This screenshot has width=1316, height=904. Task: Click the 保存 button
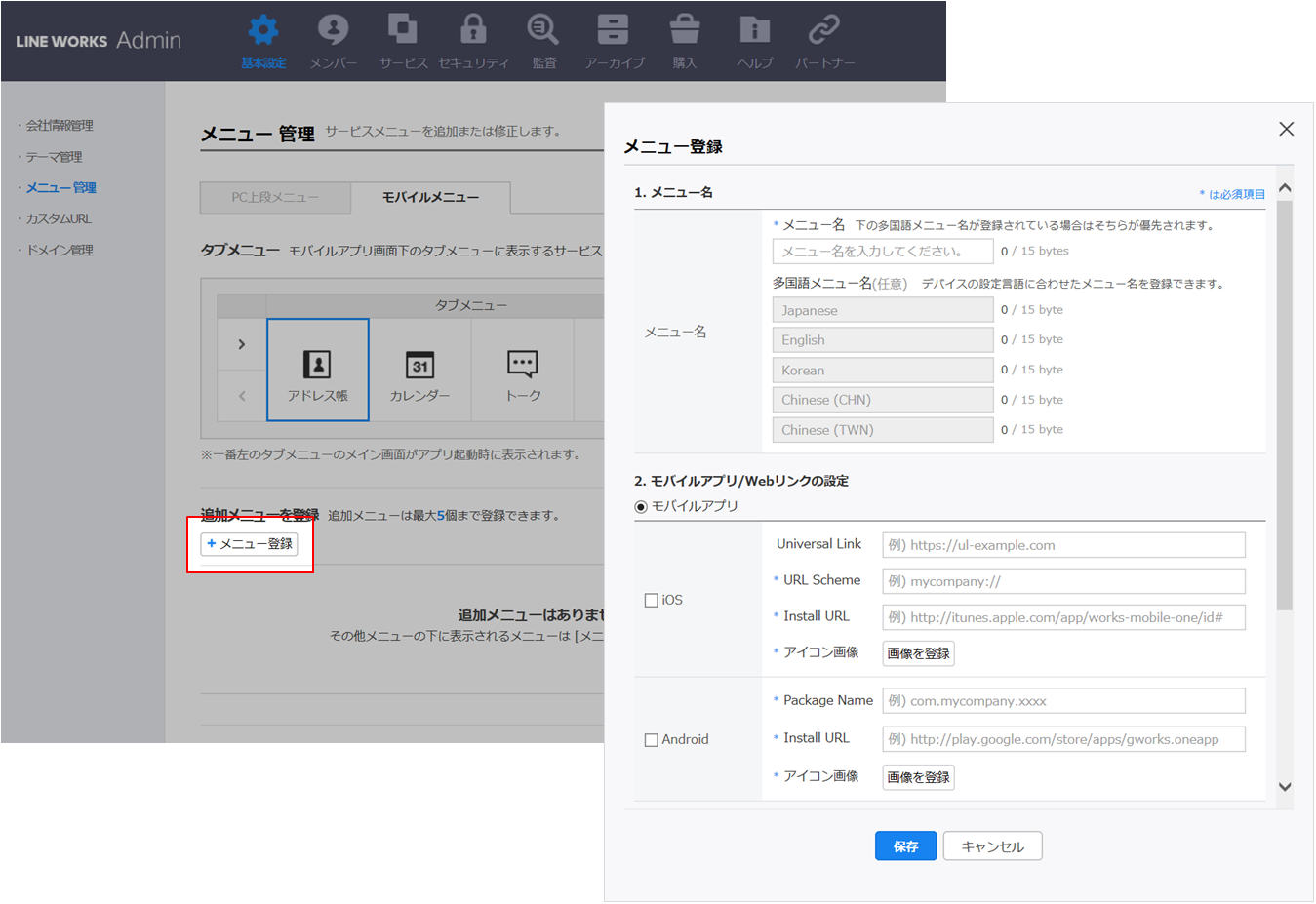tap(905, 846)
